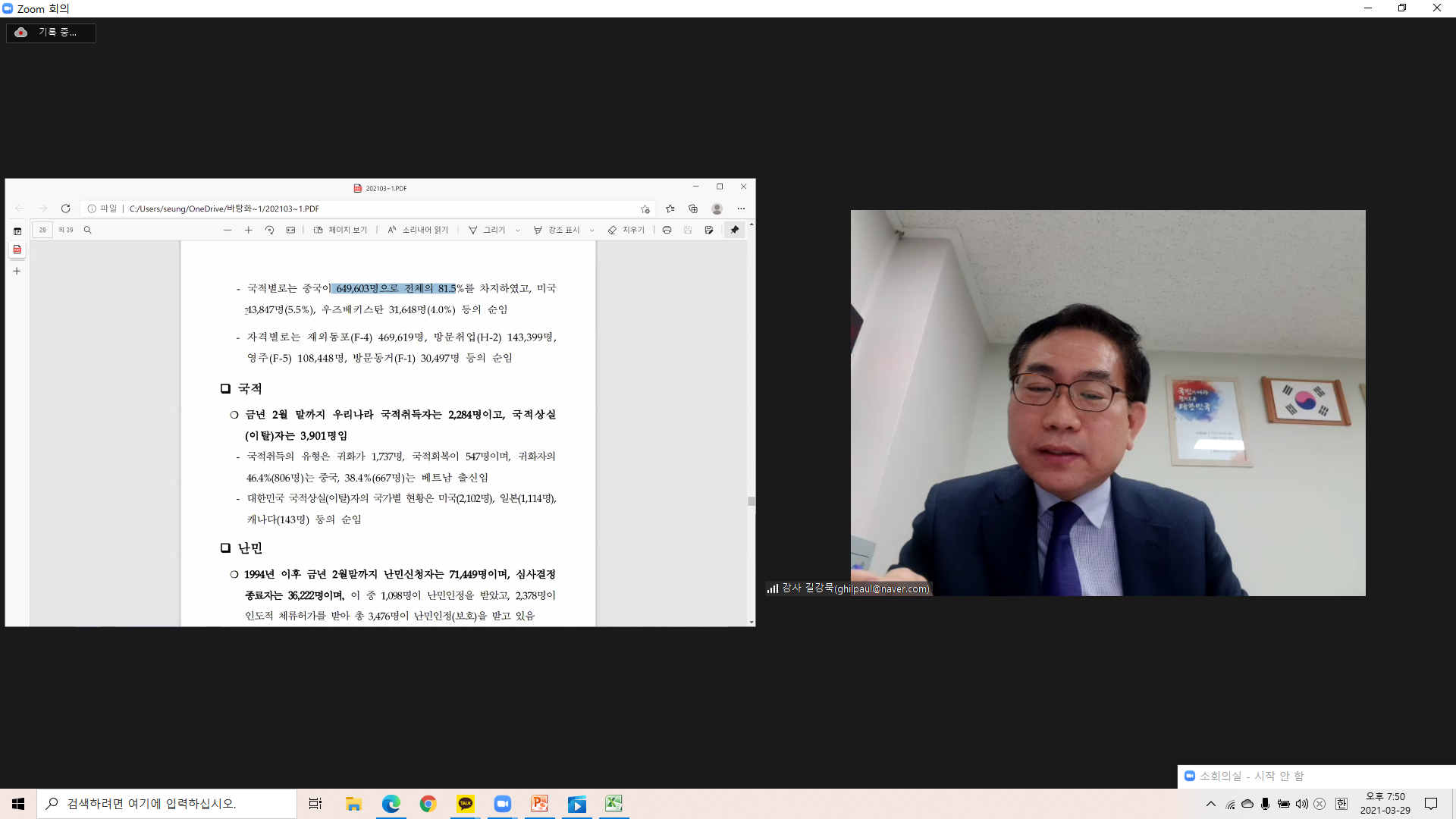Image resolution: width=1456 pixels, height=819 pixels.
Task: Toggle Read aloud (소리내어 읽기)
Action: coord(418,230)
